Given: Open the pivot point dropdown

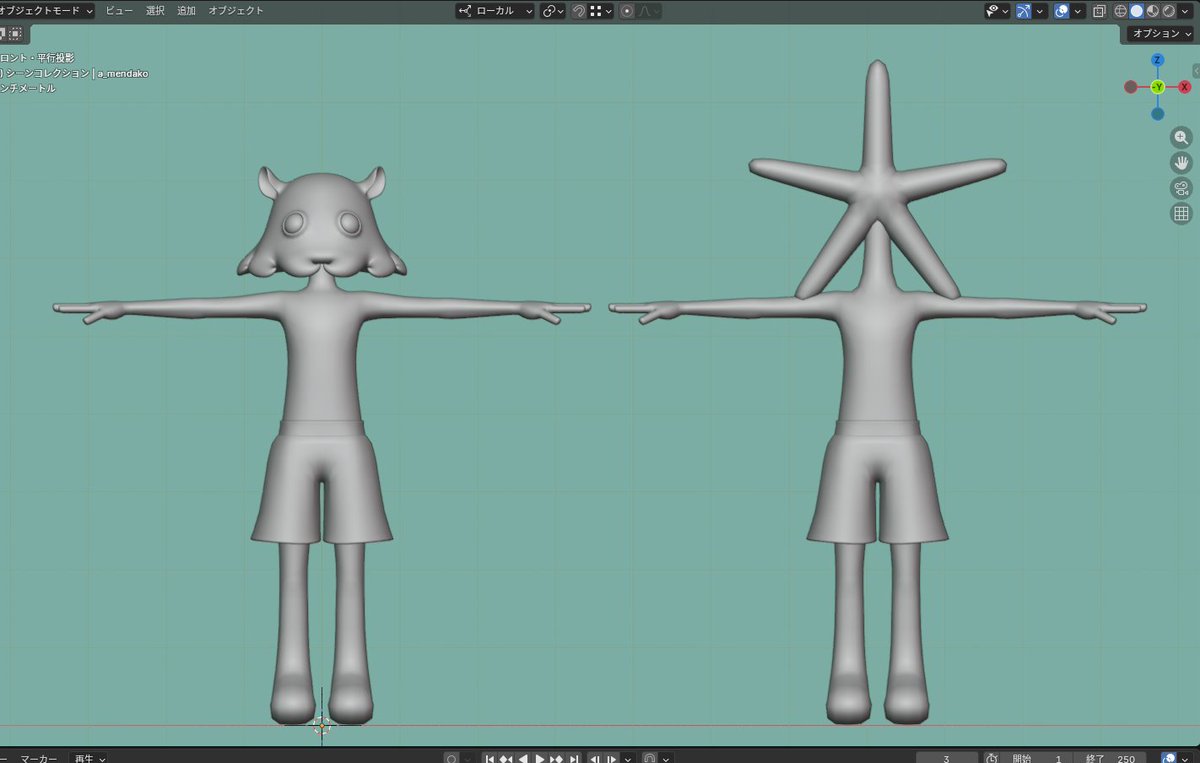Looking at the screenshot, I should (x=553, y=11).
